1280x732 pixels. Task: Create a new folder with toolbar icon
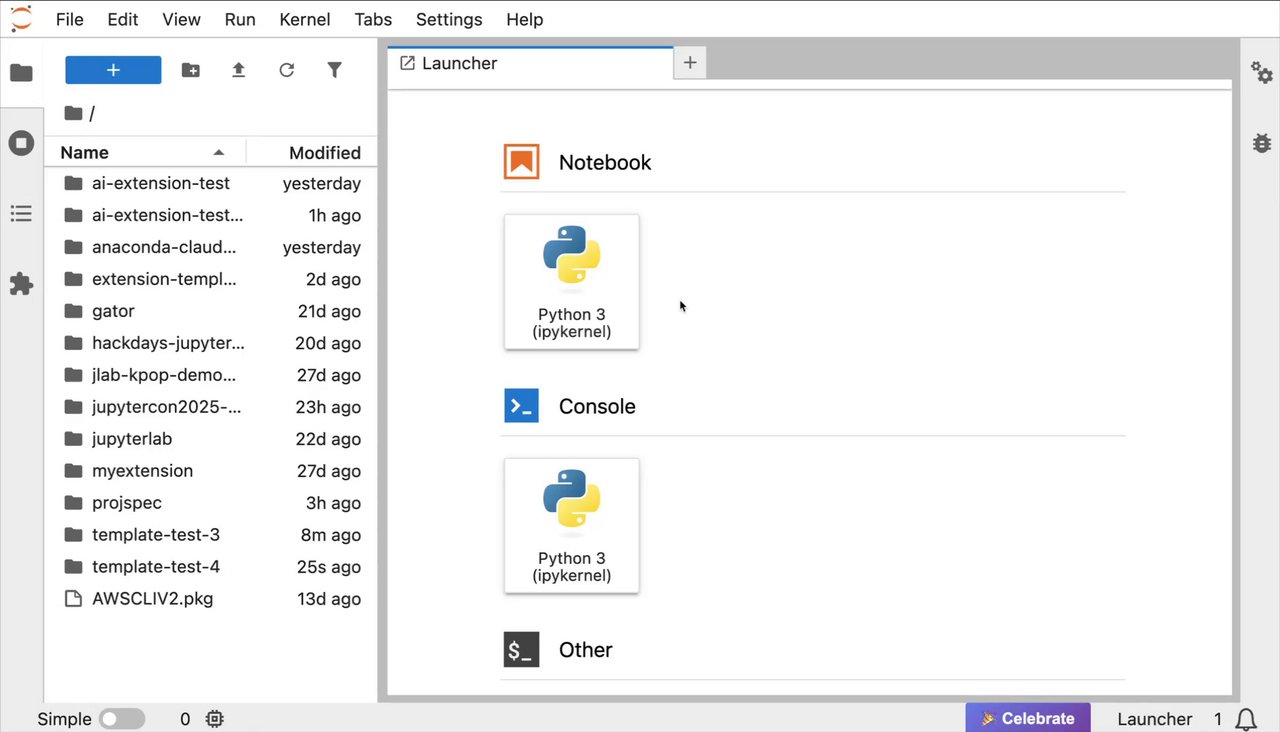[190, 70]
